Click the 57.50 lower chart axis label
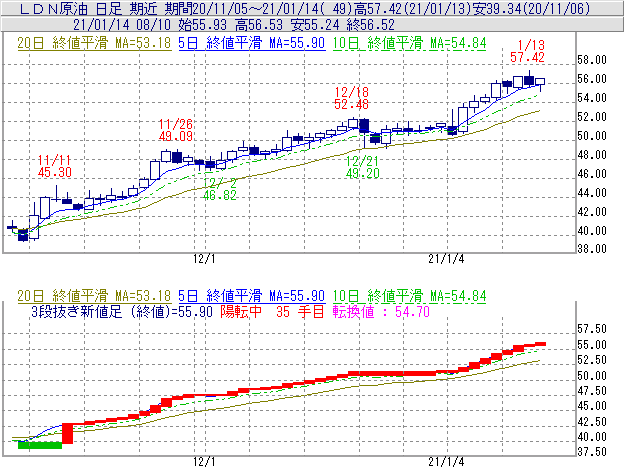This screenshot has height=473, width=624. click(x=592, y=329)
